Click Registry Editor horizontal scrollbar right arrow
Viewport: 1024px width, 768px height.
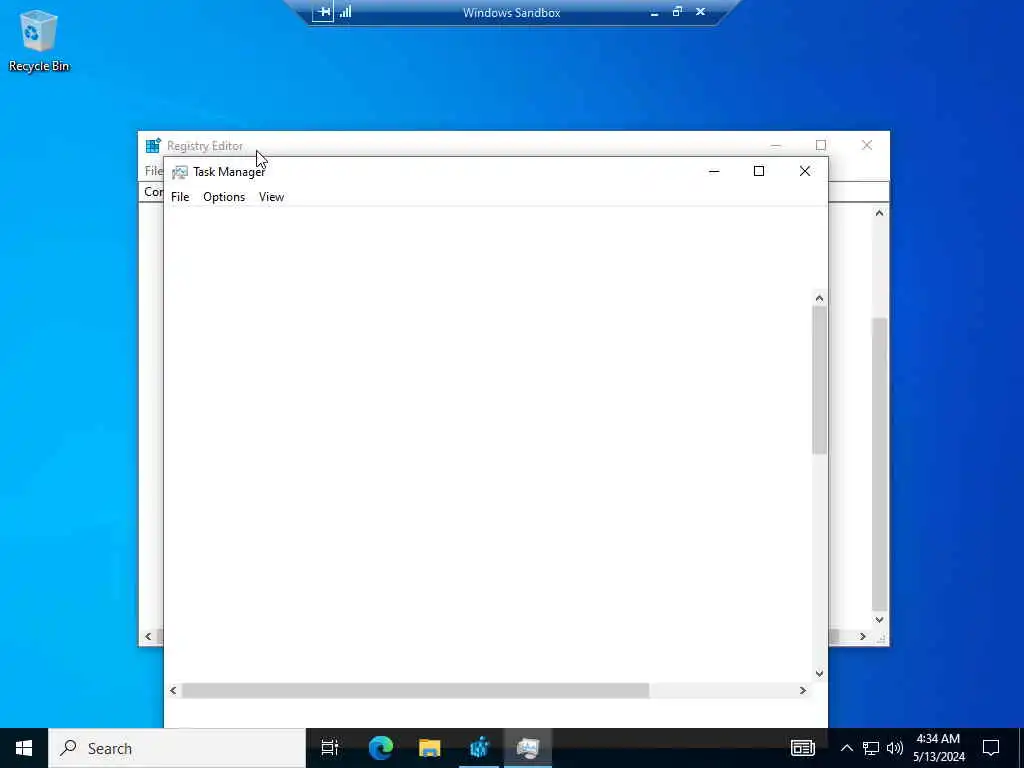(863, 636)
